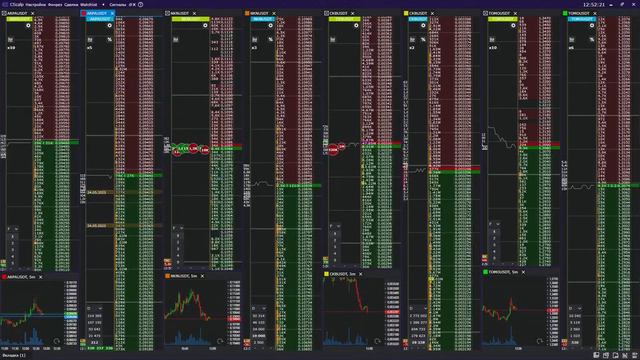Open chart icon in yellow-icon CKBUSDT panel
Viewport: 640px width, 360px height.
click(412, 40)
